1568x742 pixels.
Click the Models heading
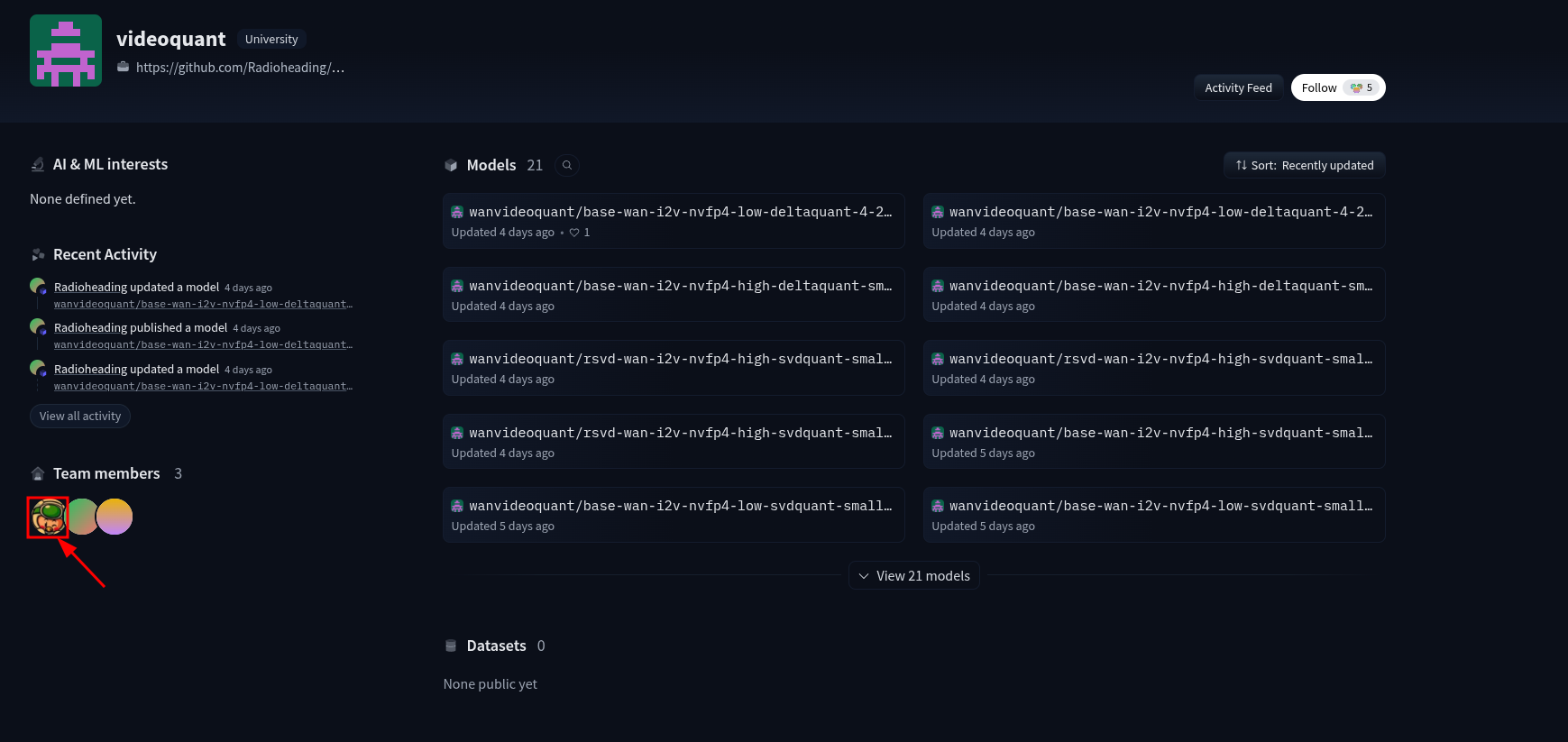[x=491, y=165]
